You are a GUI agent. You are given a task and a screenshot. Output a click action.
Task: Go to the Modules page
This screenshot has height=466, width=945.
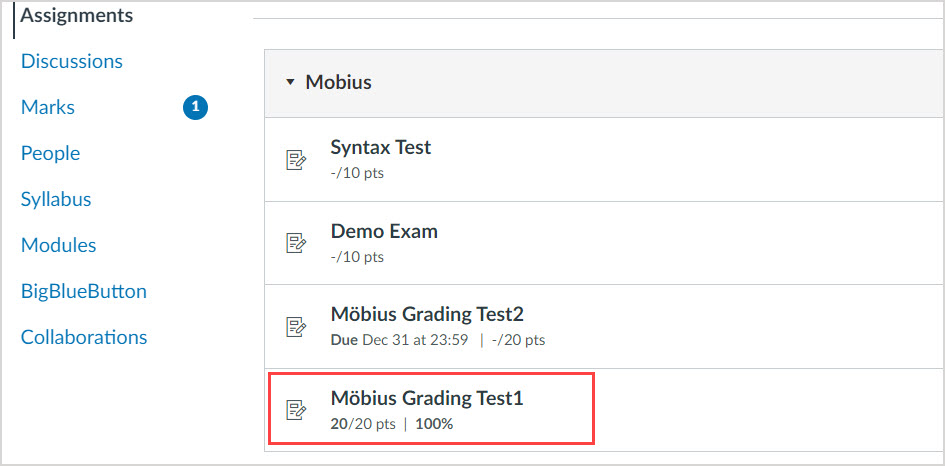(59, 245)
